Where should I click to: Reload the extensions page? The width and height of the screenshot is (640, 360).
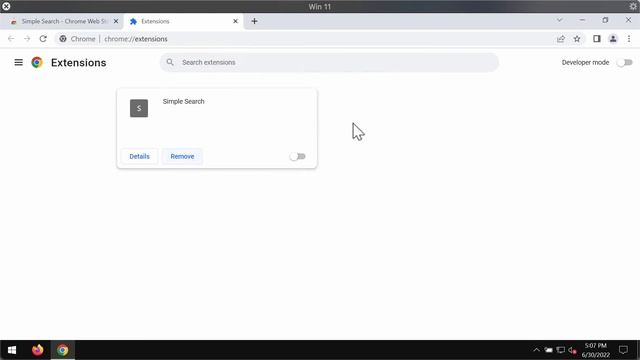coord(43,39)
